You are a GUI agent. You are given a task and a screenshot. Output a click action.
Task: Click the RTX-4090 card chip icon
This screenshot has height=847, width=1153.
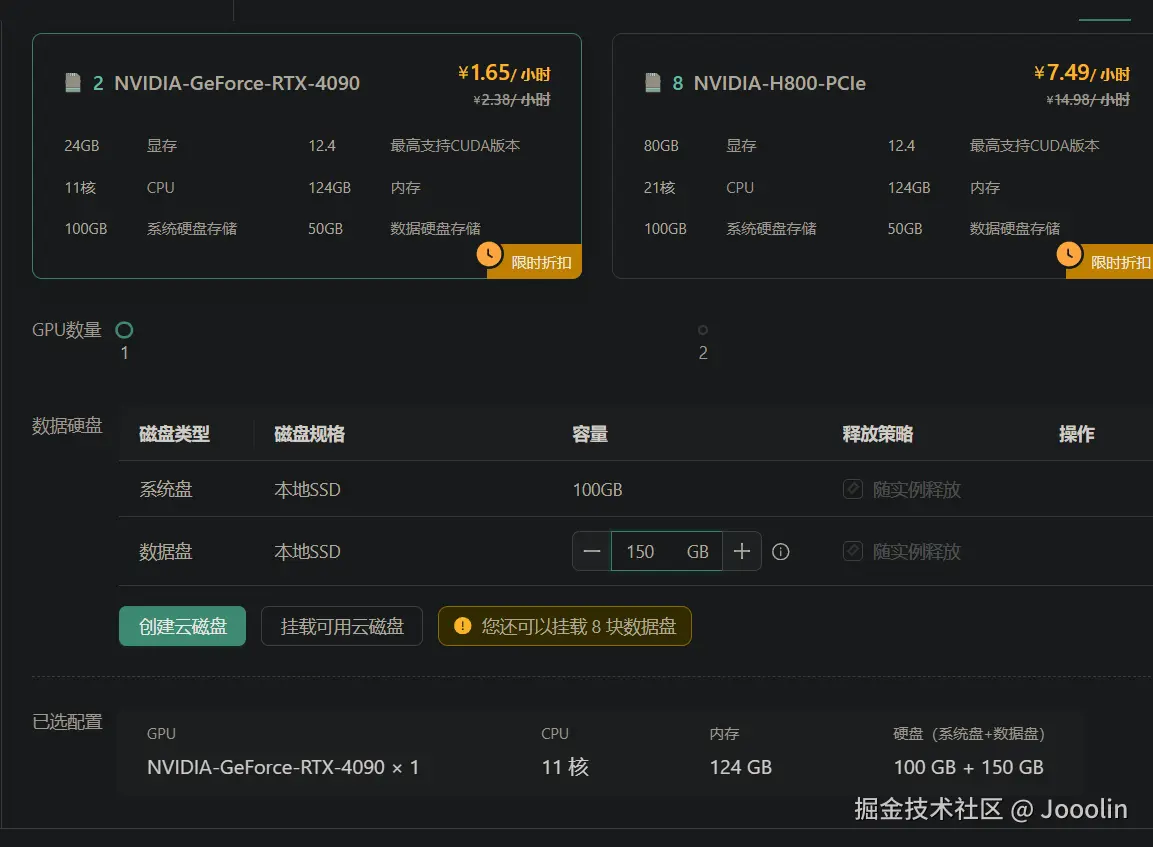pos(73,82)
